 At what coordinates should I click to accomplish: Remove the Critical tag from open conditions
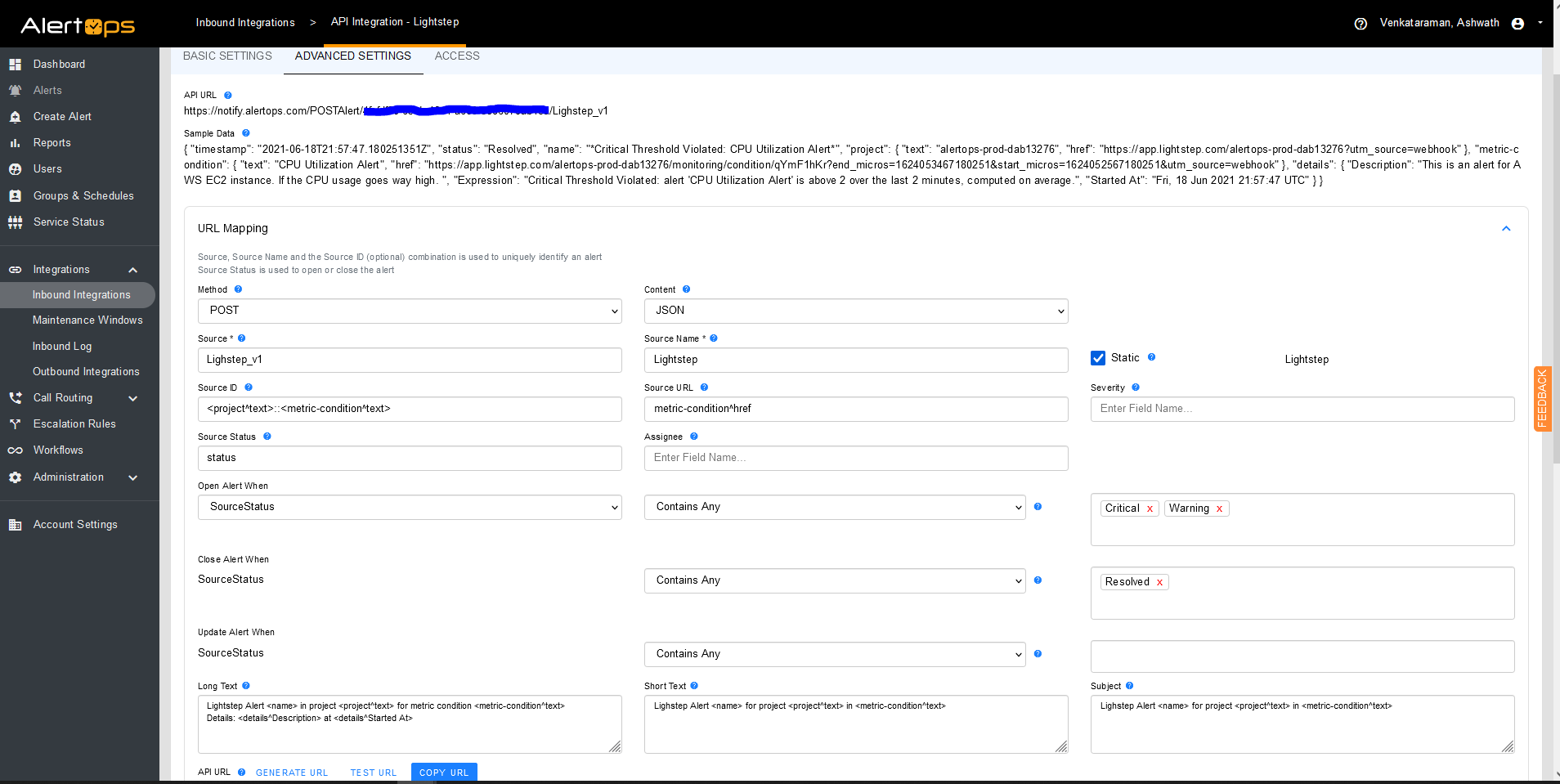pyautogui.click(x=1150, y=509)
